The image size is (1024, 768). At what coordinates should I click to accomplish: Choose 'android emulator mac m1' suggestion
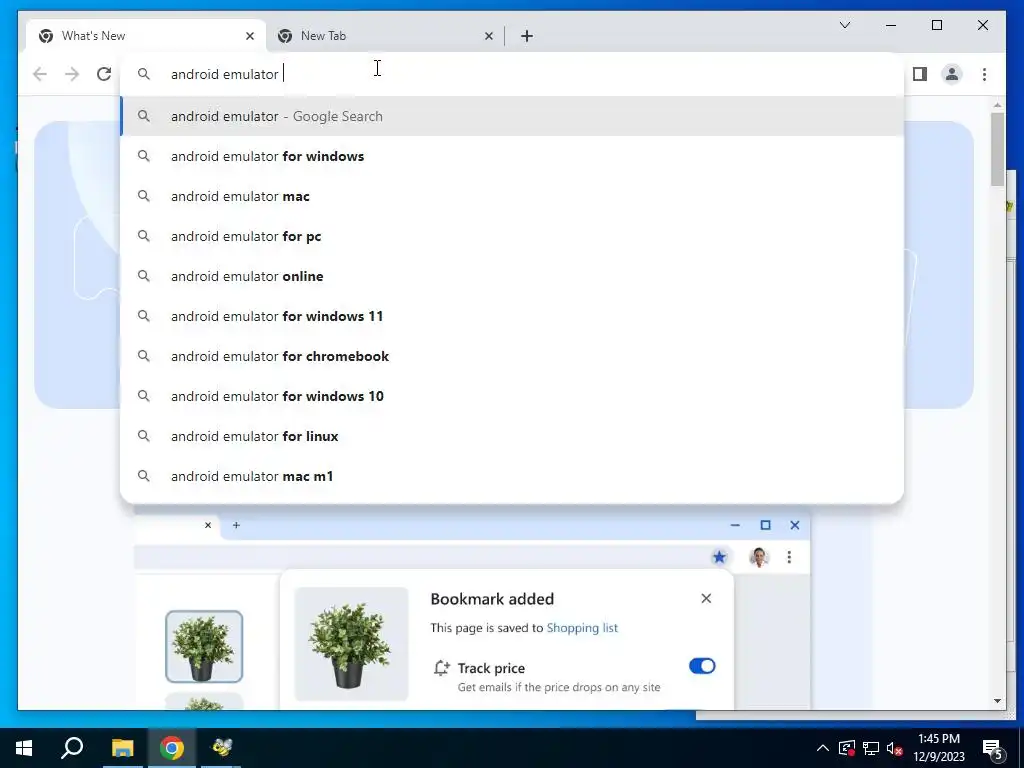coord(512,476)
